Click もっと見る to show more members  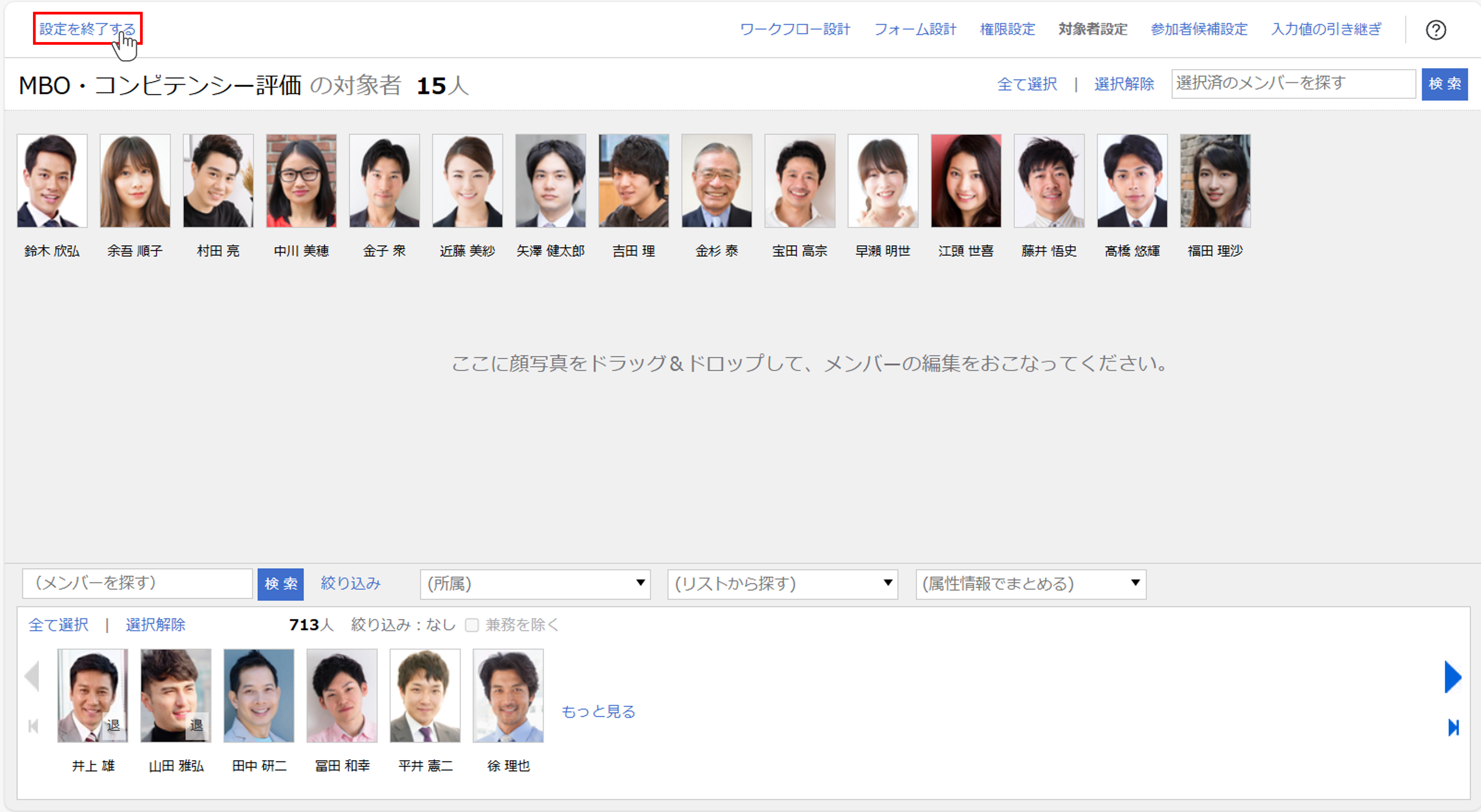pyautogui.click(x=598, y=712)
